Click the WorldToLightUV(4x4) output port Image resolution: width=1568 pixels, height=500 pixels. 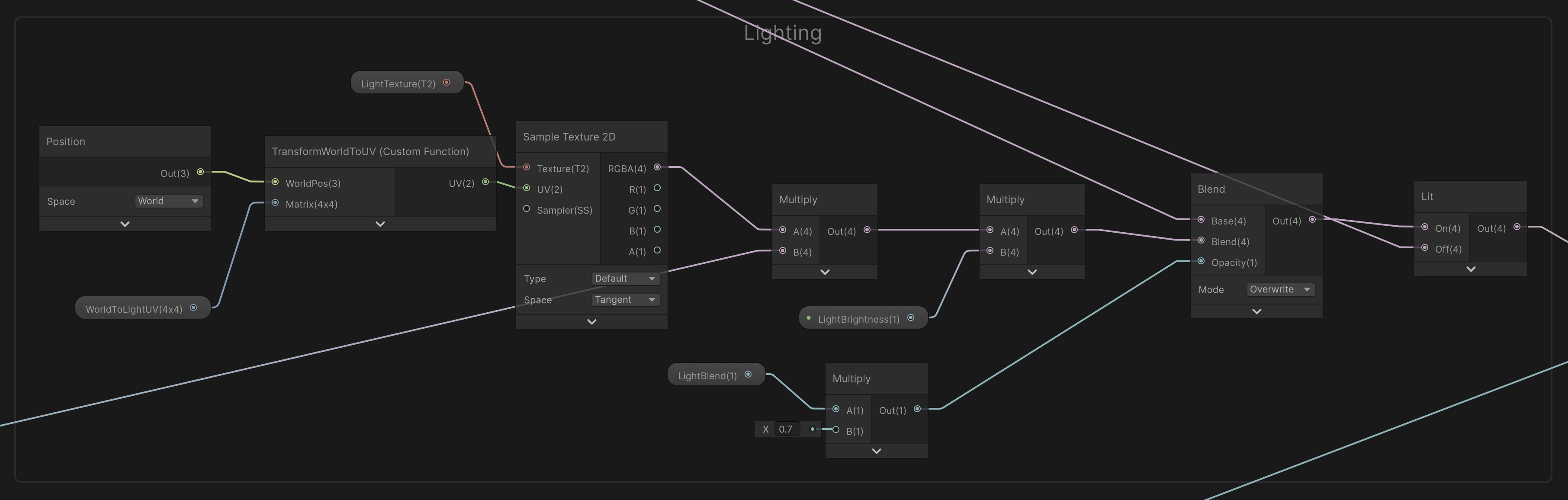[x=193, y=308]
